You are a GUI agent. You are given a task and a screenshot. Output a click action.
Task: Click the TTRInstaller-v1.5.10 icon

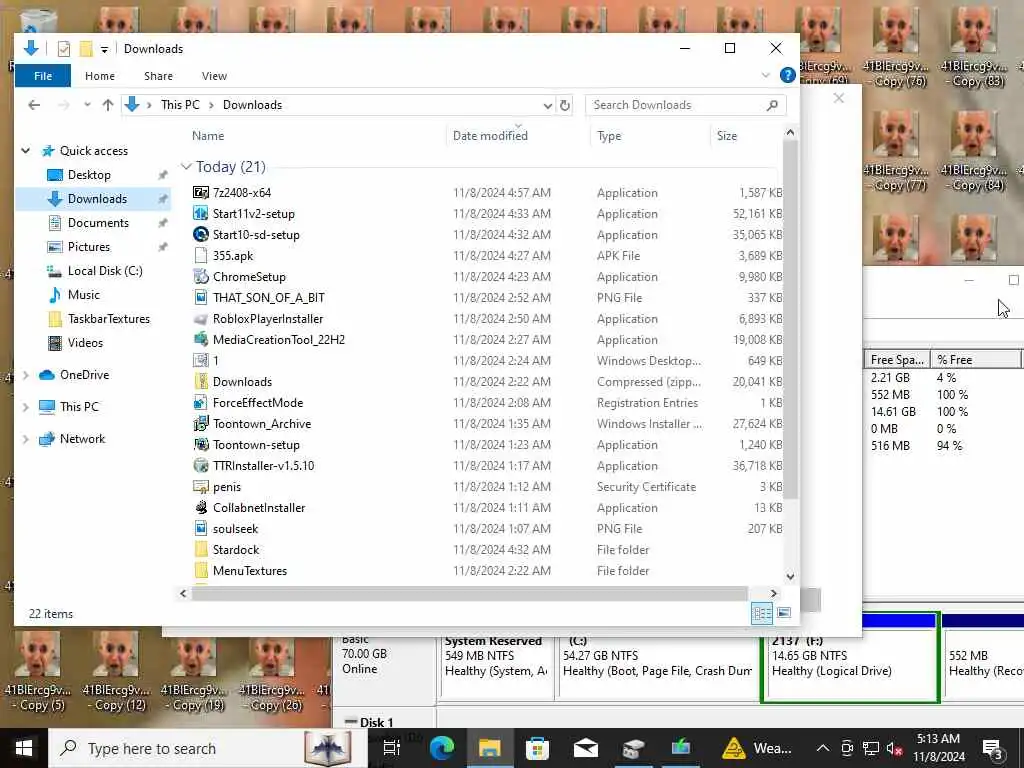coord(200,466)
